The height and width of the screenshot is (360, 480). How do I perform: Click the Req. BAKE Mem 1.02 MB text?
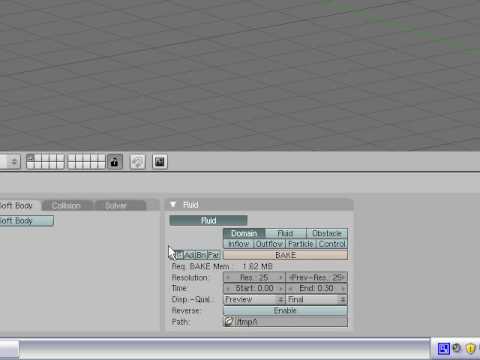(222, 266)
